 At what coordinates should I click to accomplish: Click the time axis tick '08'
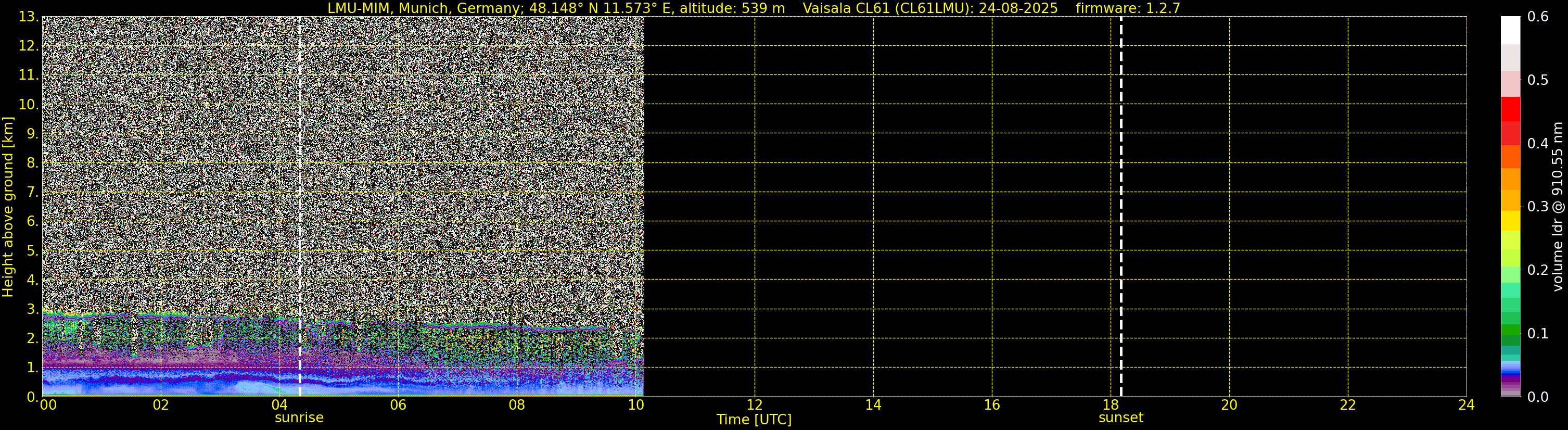[x=517, y=405]
